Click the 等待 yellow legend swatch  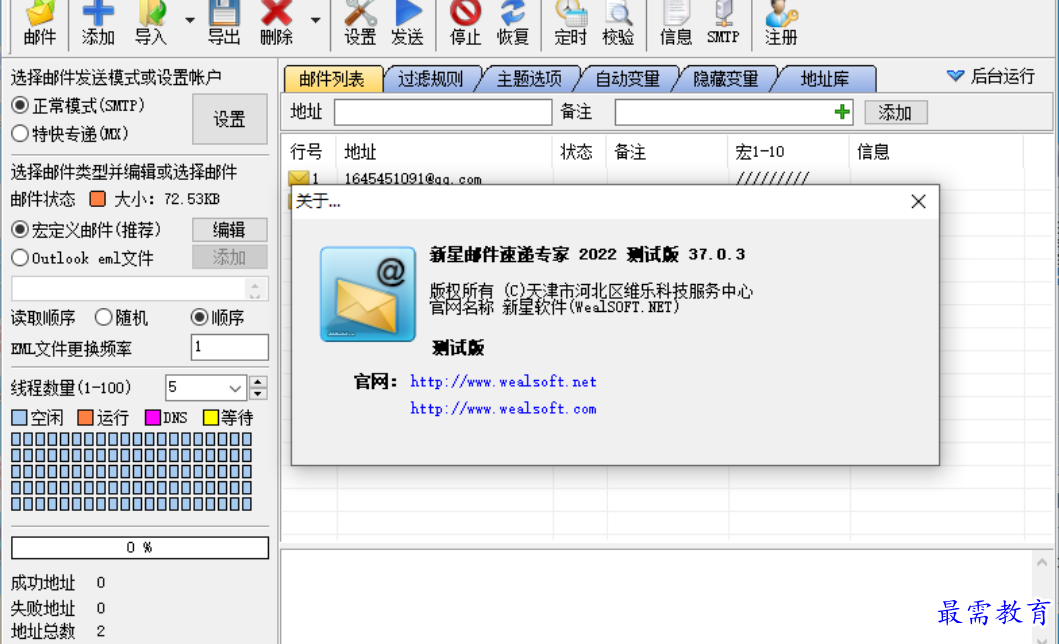click(x=211, y=417)
